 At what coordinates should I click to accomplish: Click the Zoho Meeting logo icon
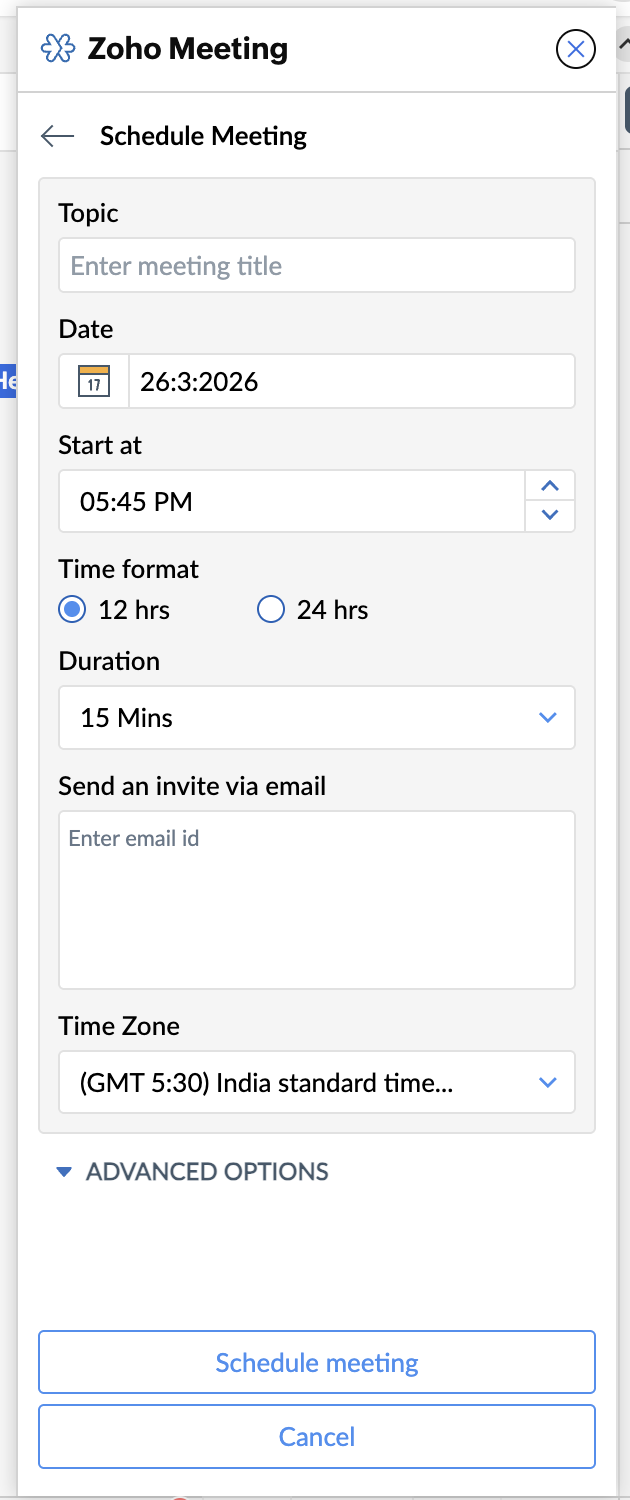point(57,49)
